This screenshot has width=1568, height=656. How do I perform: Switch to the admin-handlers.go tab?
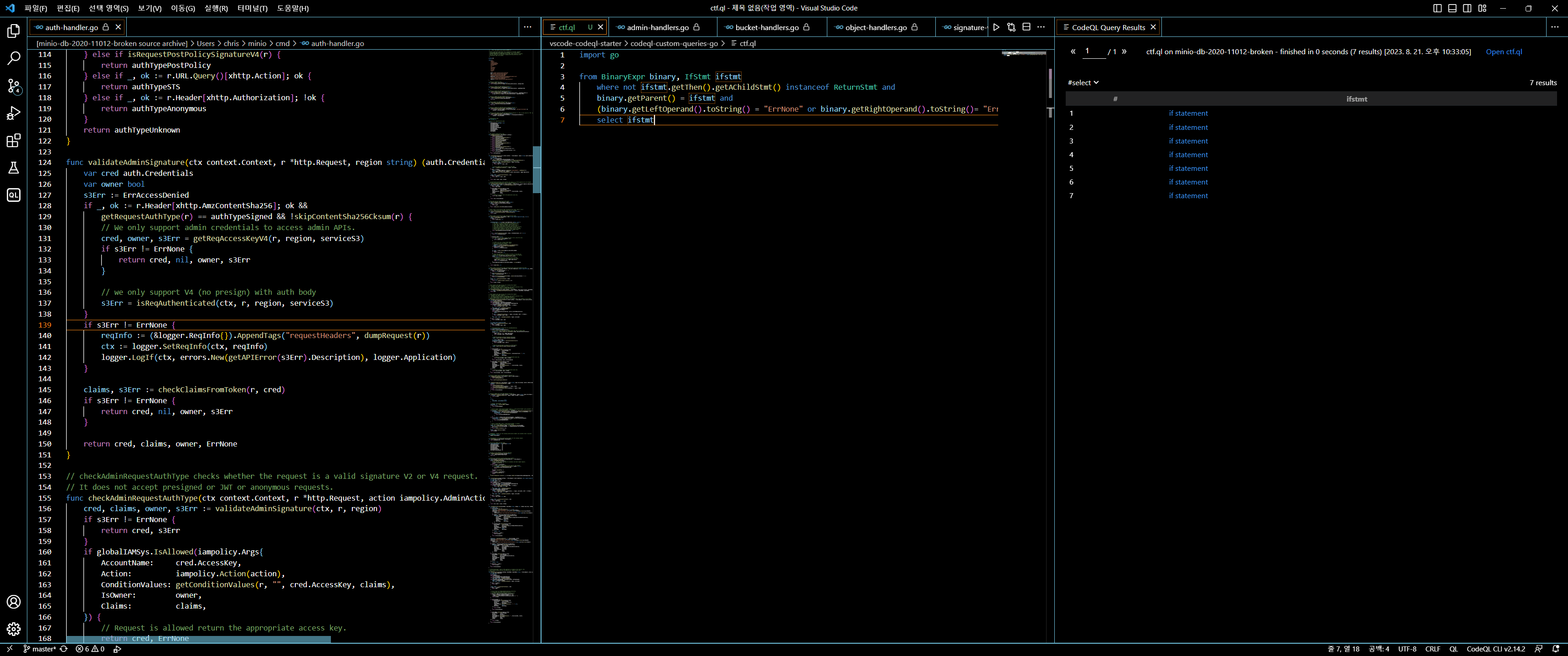point(657,27)
